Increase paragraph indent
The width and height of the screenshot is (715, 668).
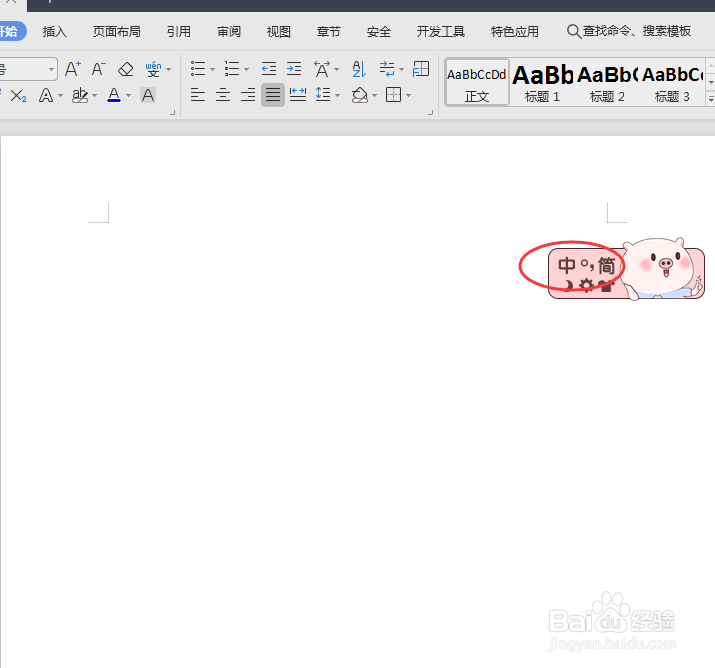294,69
